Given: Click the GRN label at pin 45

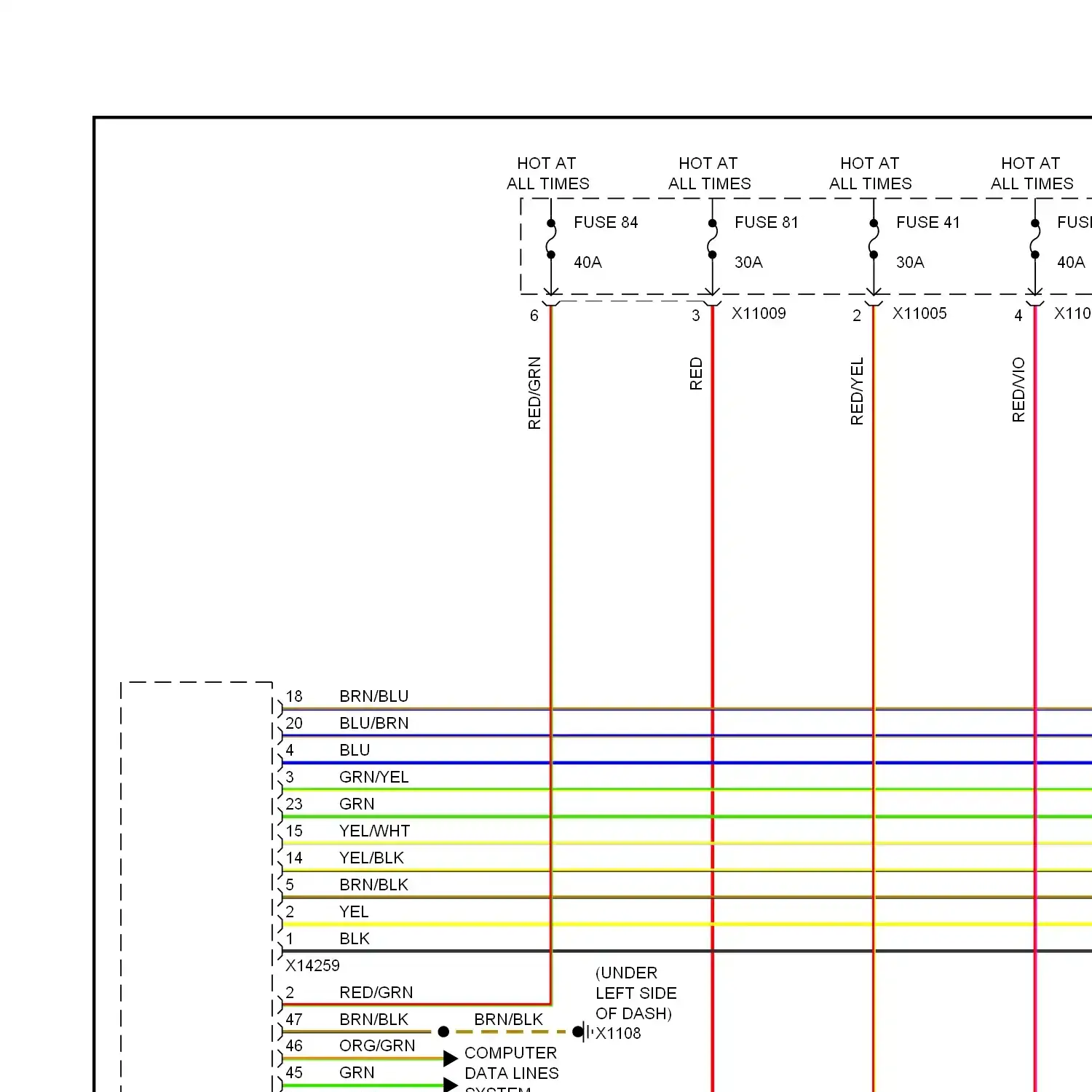Looking at the screenshot, I should 357,1072.
